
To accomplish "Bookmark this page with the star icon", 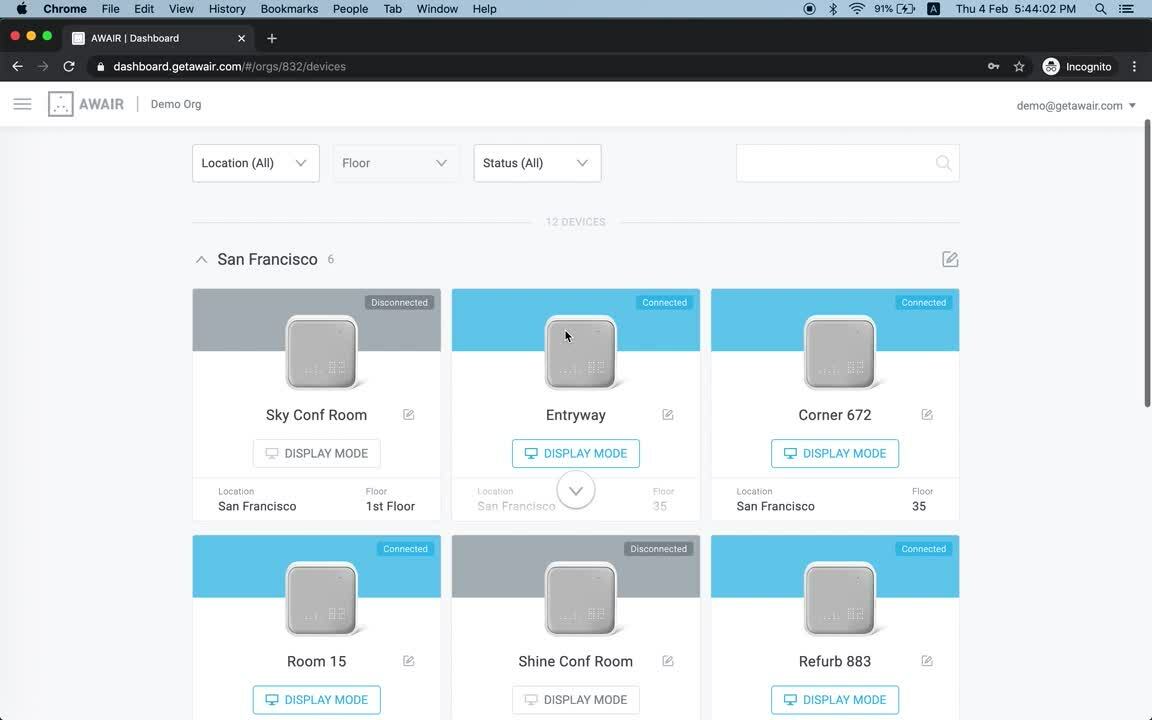I will pos(1019,67).
